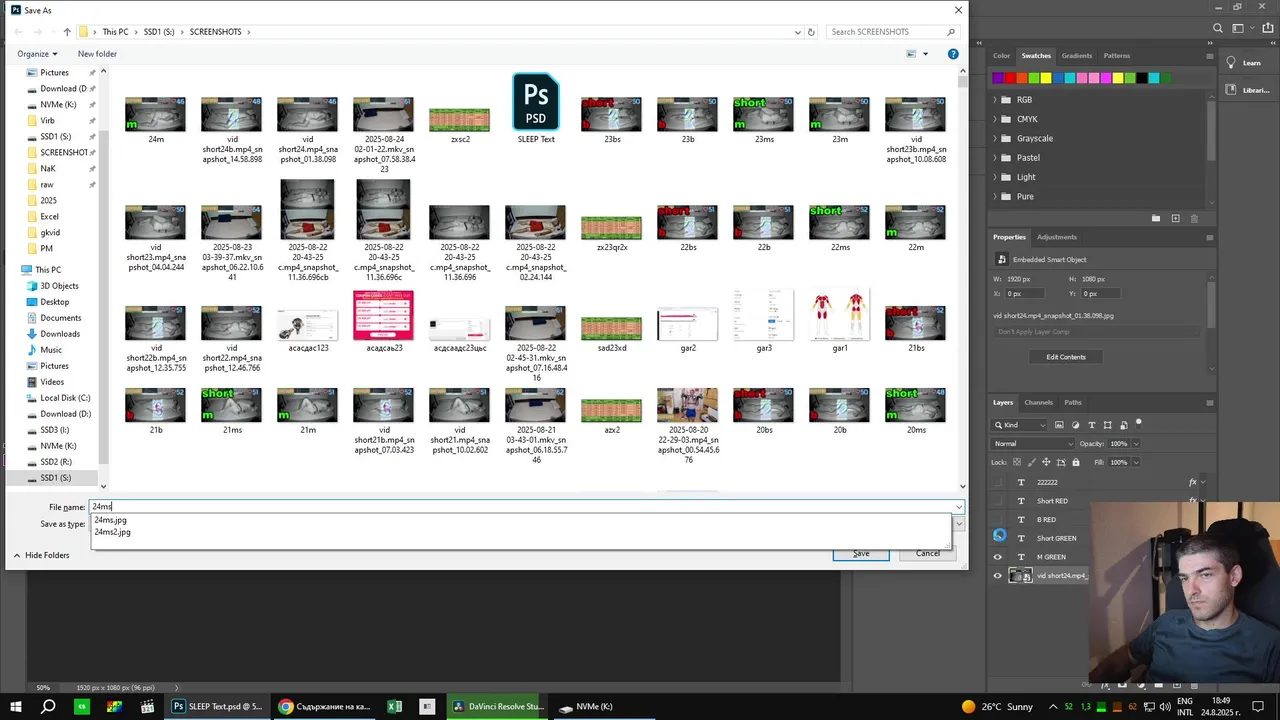Viewport: 1280px width, 720px height.
Task: Switch to the Gradients tab
Action: 1077,56
